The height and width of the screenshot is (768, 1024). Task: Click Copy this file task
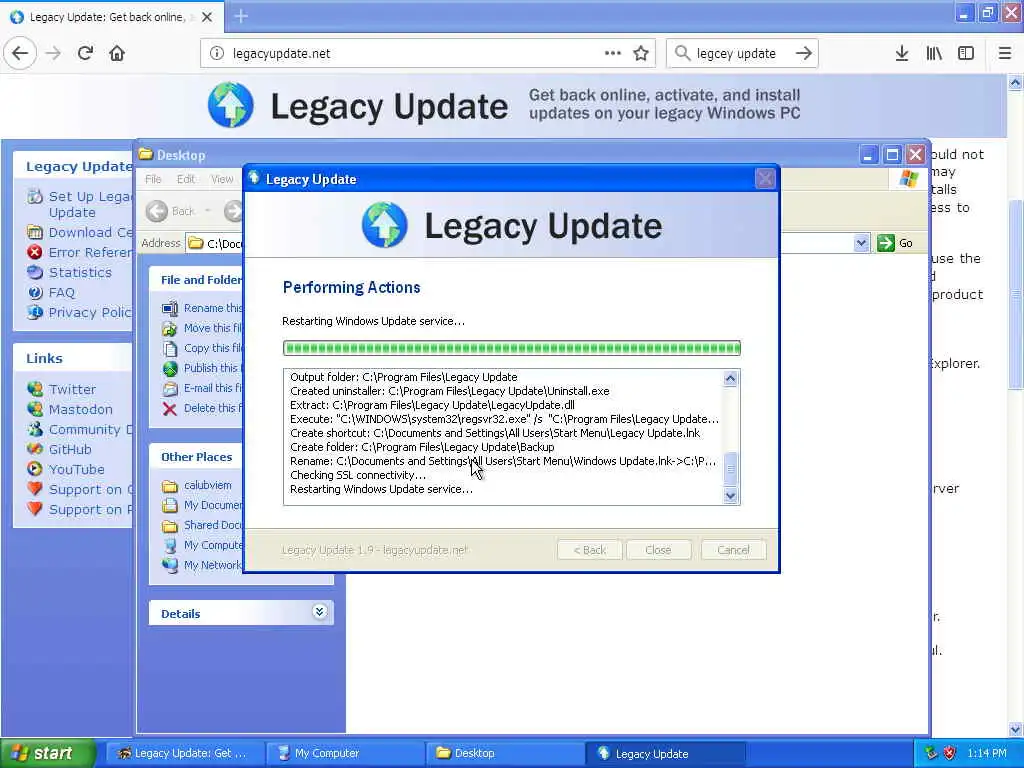click(x=202, y=348)
